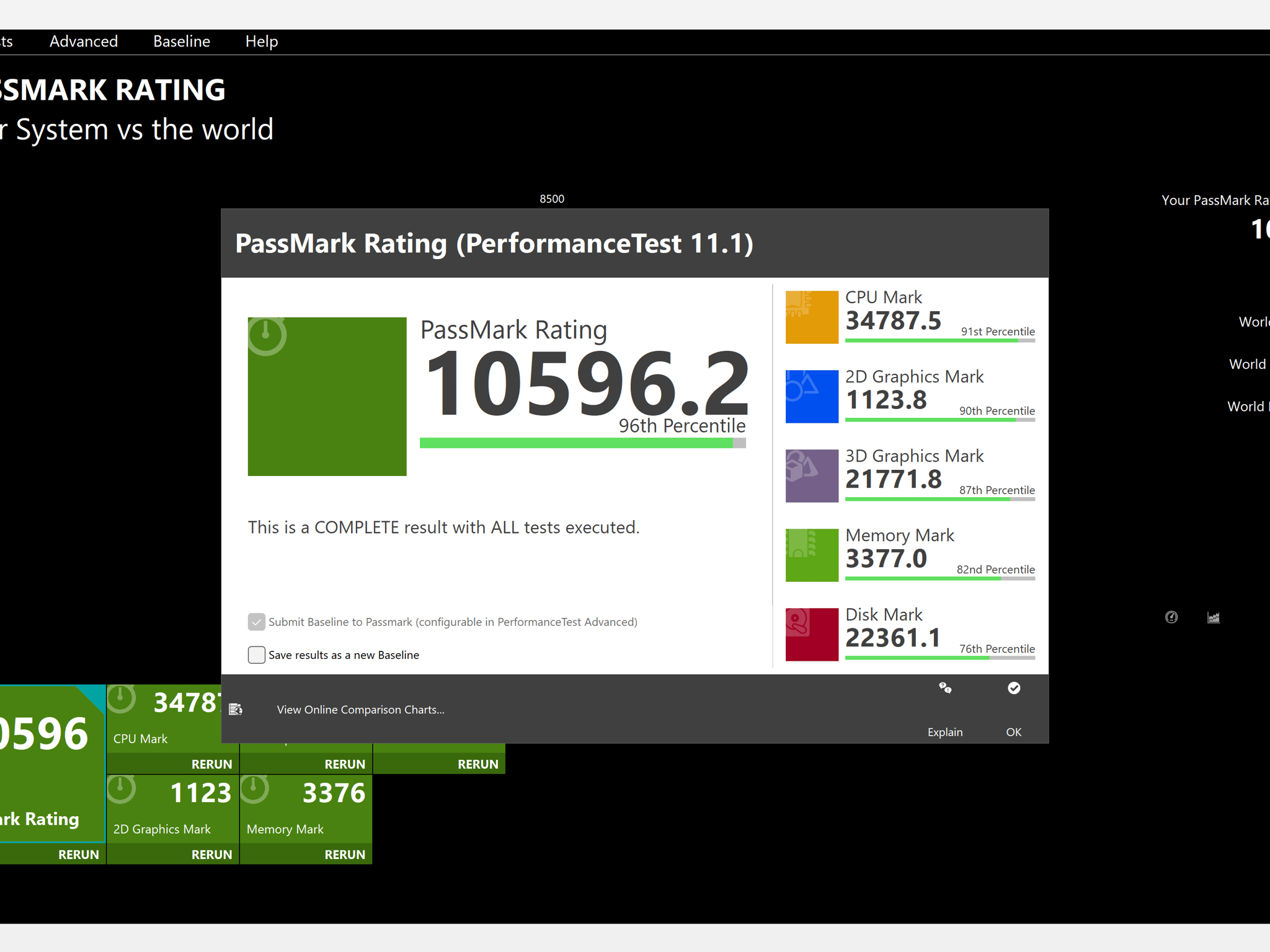The height and width of the screenshot is (952, 1270).
Task: Rerun the 2D Graphics Mark test
Action: coord(211,854)
